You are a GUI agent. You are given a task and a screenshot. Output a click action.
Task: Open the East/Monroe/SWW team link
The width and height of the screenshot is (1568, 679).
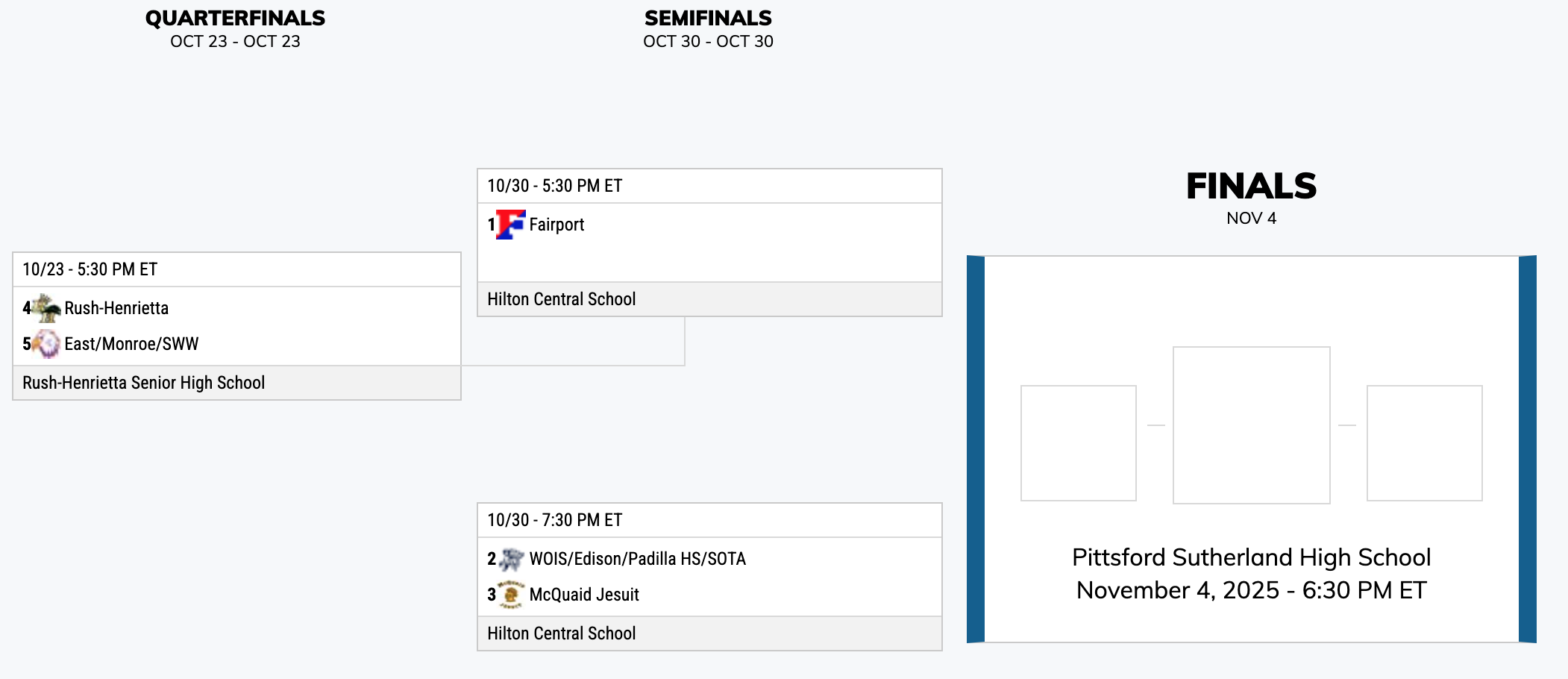click(131, 344)
